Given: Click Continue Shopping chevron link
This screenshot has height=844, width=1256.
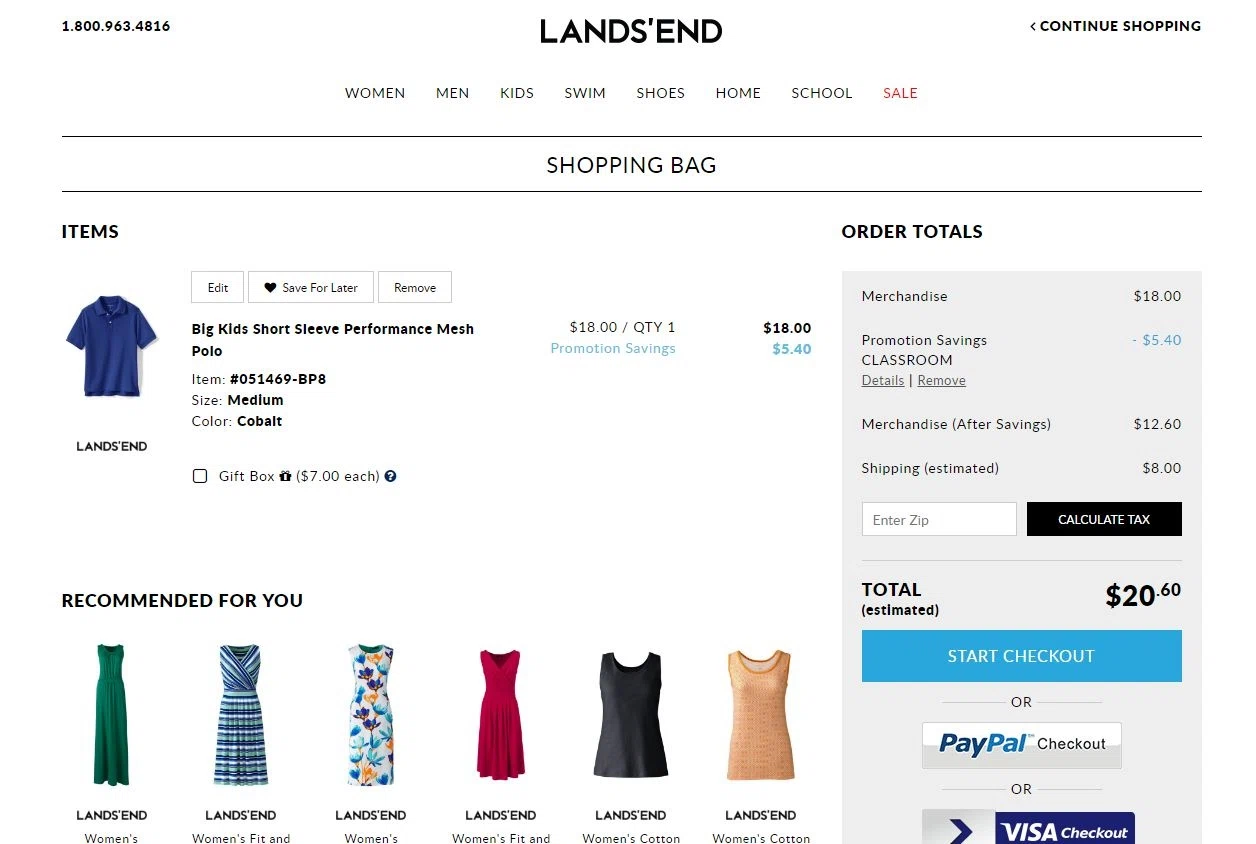Looking at the screenshot, I should click(x=1115, y=26).
